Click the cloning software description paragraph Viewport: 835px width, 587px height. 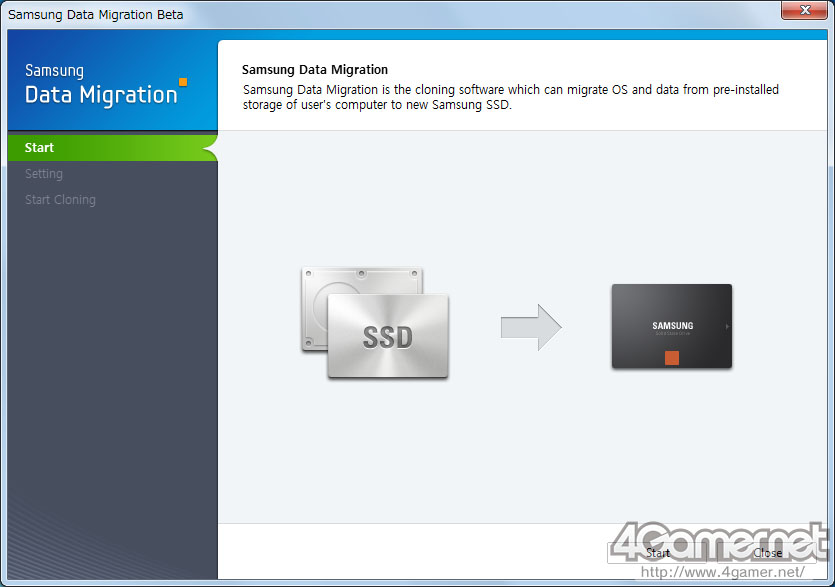[x=510, y=97]
